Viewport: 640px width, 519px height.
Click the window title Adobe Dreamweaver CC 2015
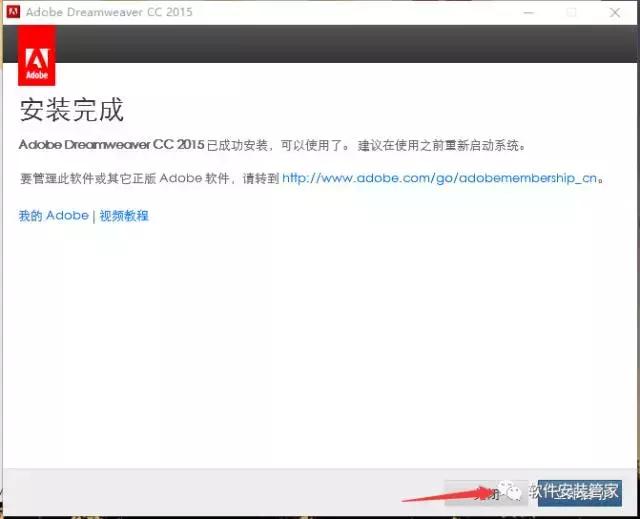[x=109, y=12]
